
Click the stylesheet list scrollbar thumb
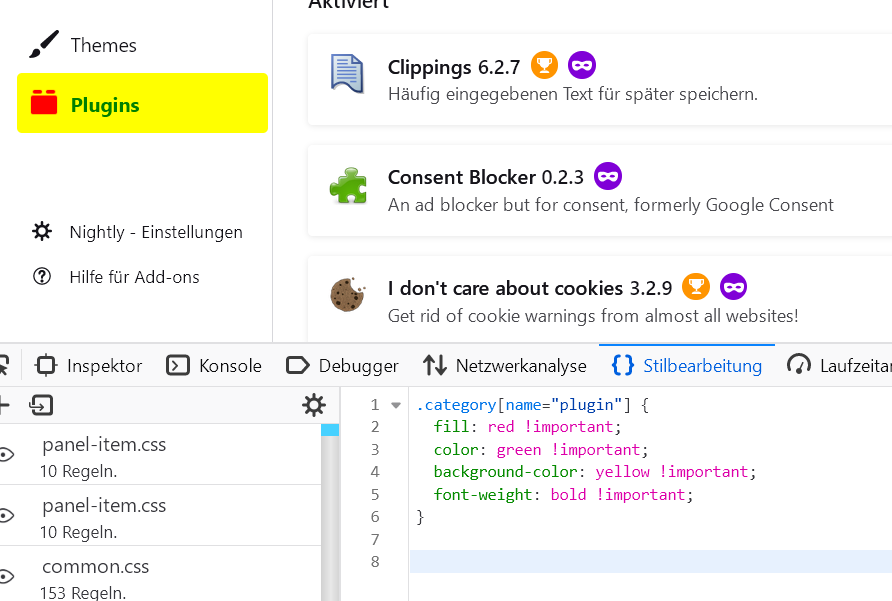330,430
